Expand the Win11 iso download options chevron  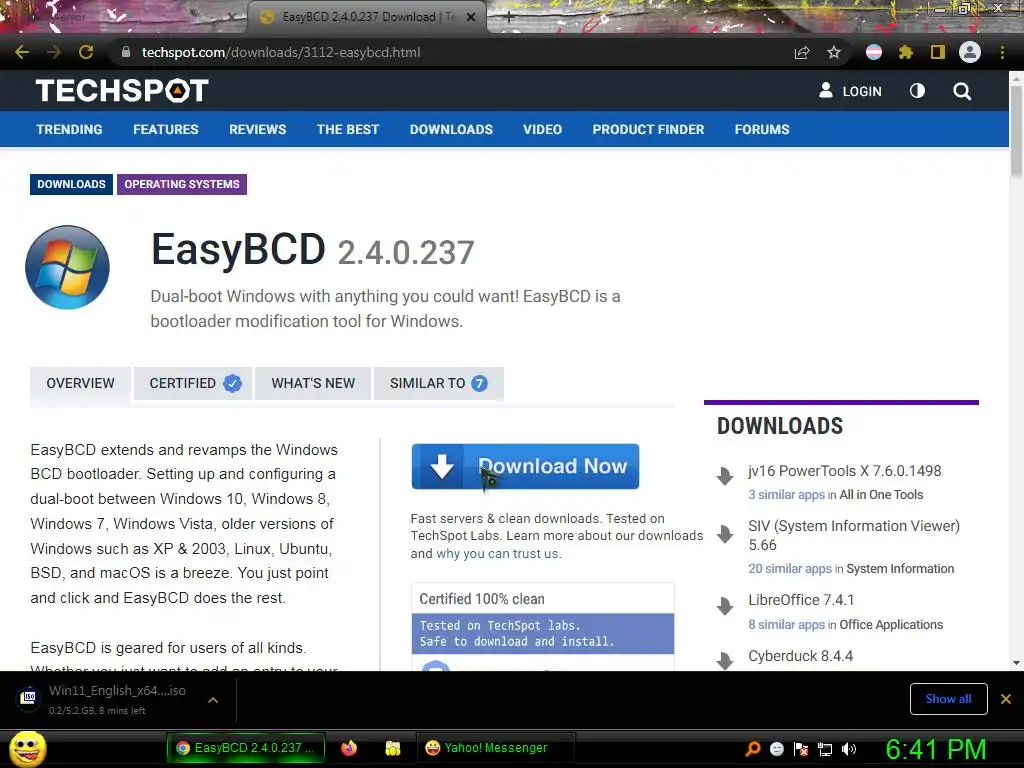213,700
